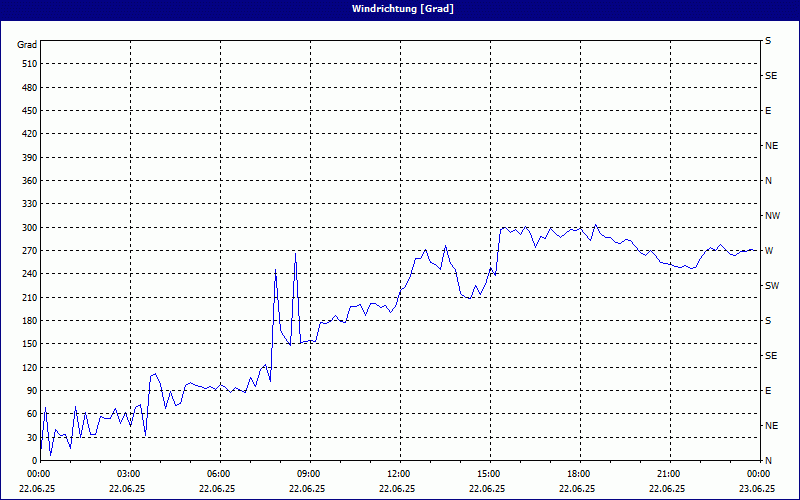Click the 150 degree axis label
The image size is (800, 500).
(30, 344)
